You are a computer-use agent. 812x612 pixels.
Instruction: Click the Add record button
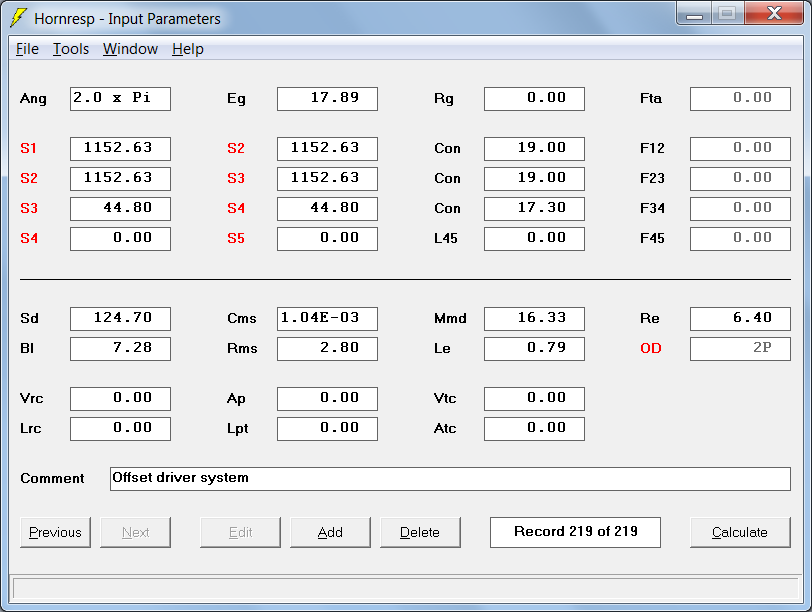[x=330, y=532]
